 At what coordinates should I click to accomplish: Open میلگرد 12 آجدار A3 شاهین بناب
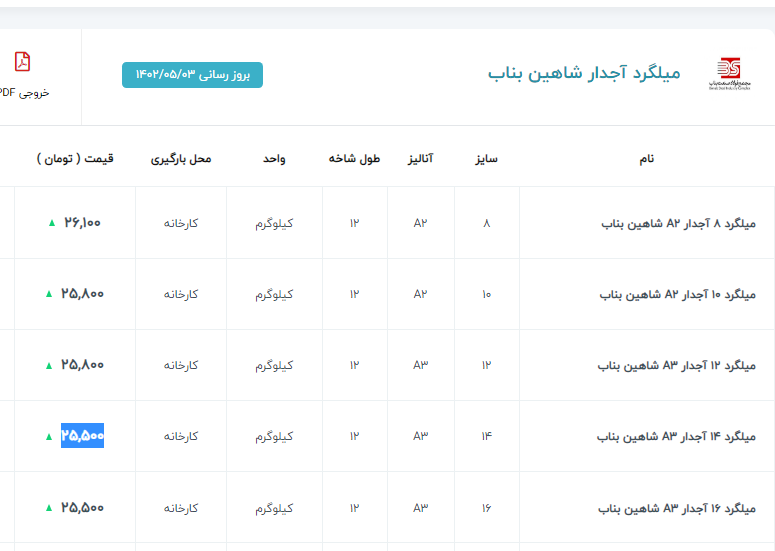(x=676, y=366)
